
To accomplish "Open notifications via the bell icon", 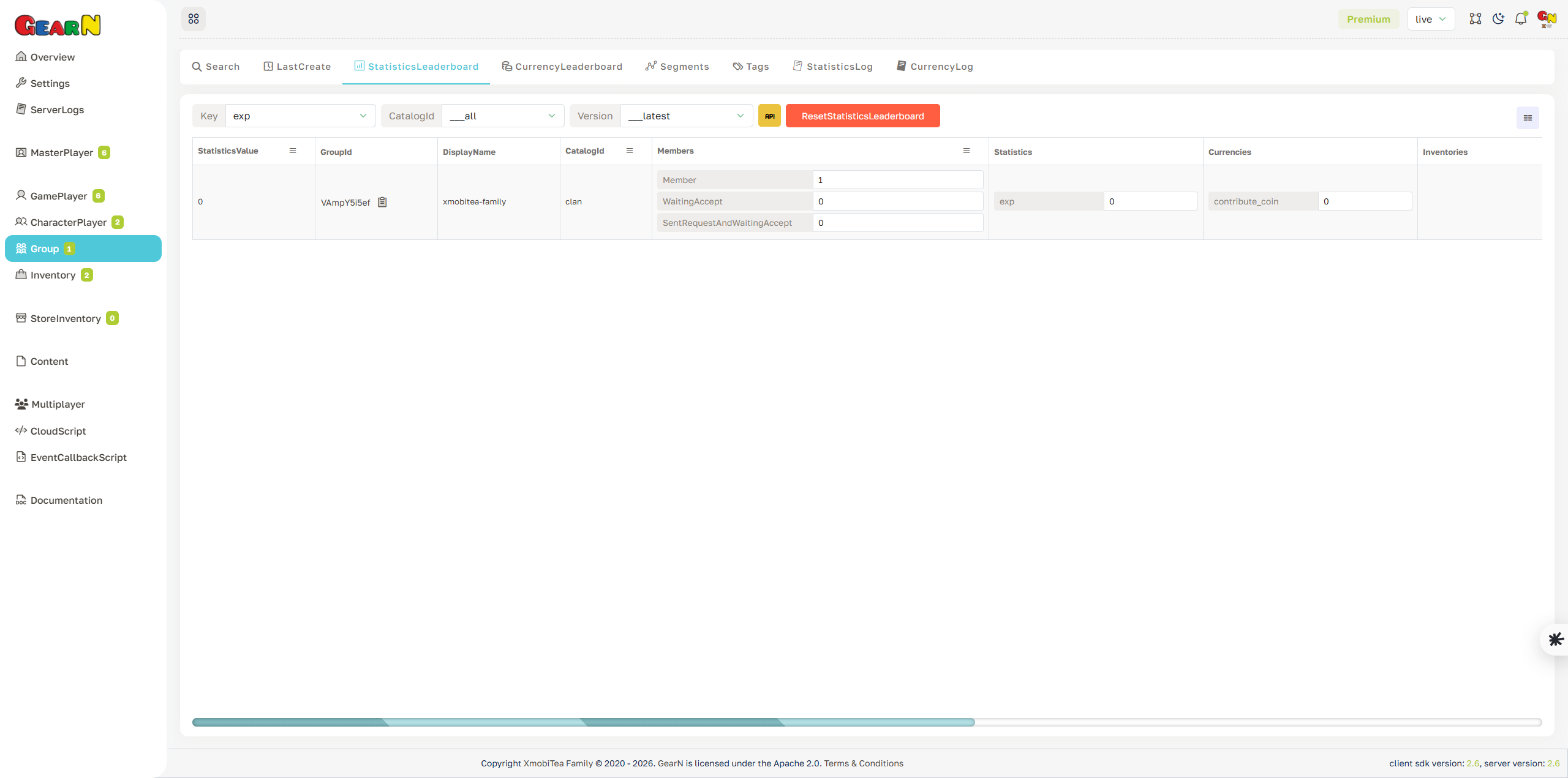I will pos(1521,19).
